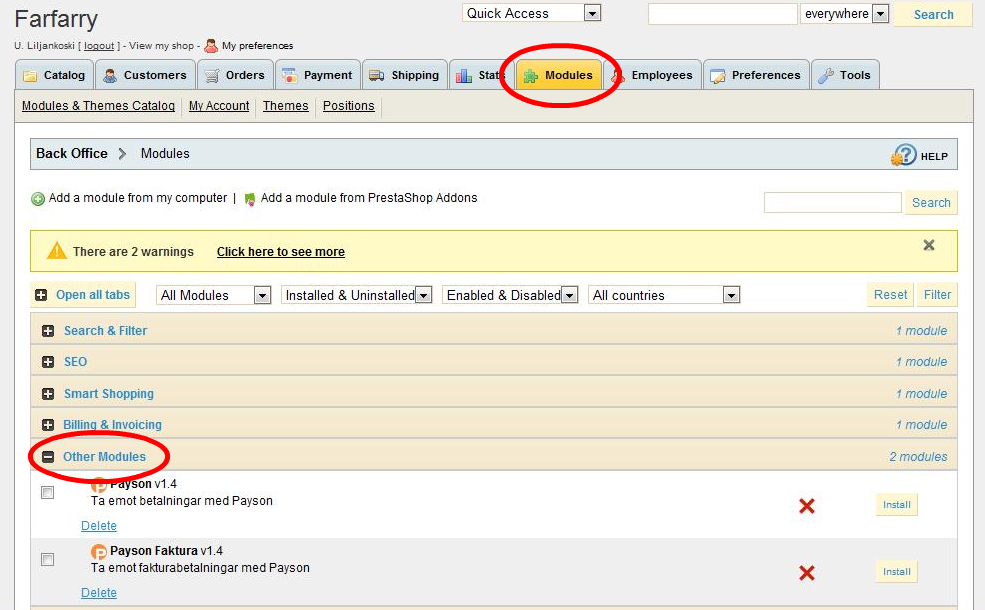
Task: Click the Help question mark icon
Action: [x=904, y=155]
